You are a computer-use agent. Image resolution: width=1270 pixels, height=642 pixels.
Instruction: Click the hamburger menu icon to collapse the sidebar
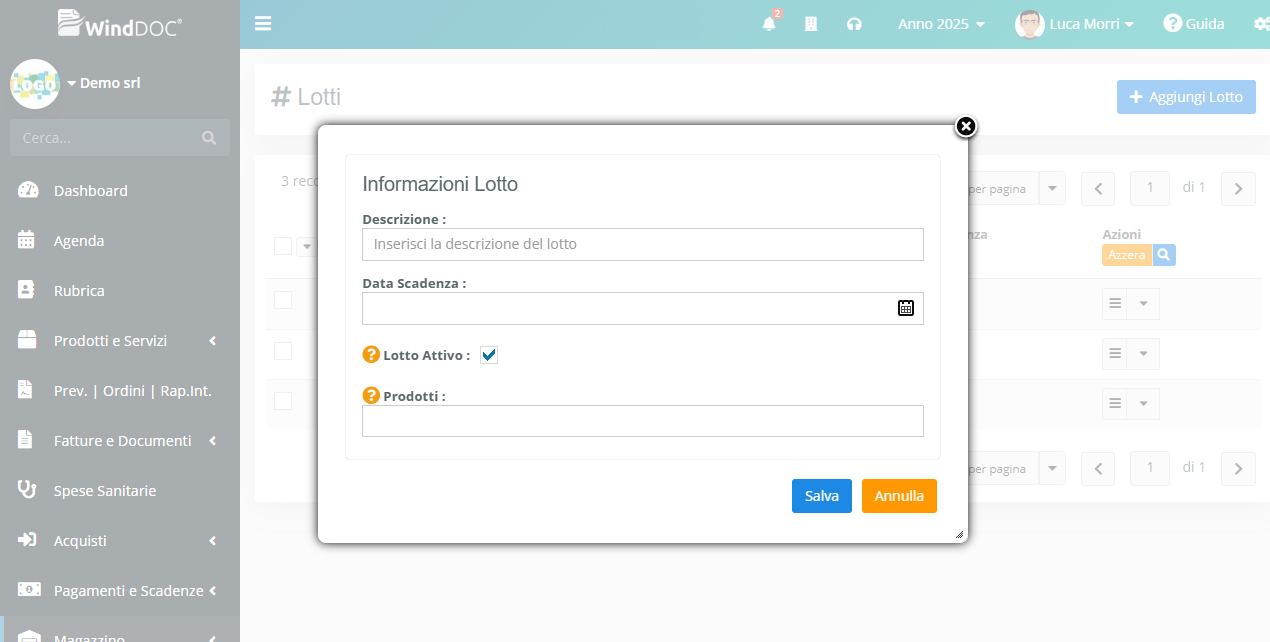pyautogui.click(x=263, y=24)
